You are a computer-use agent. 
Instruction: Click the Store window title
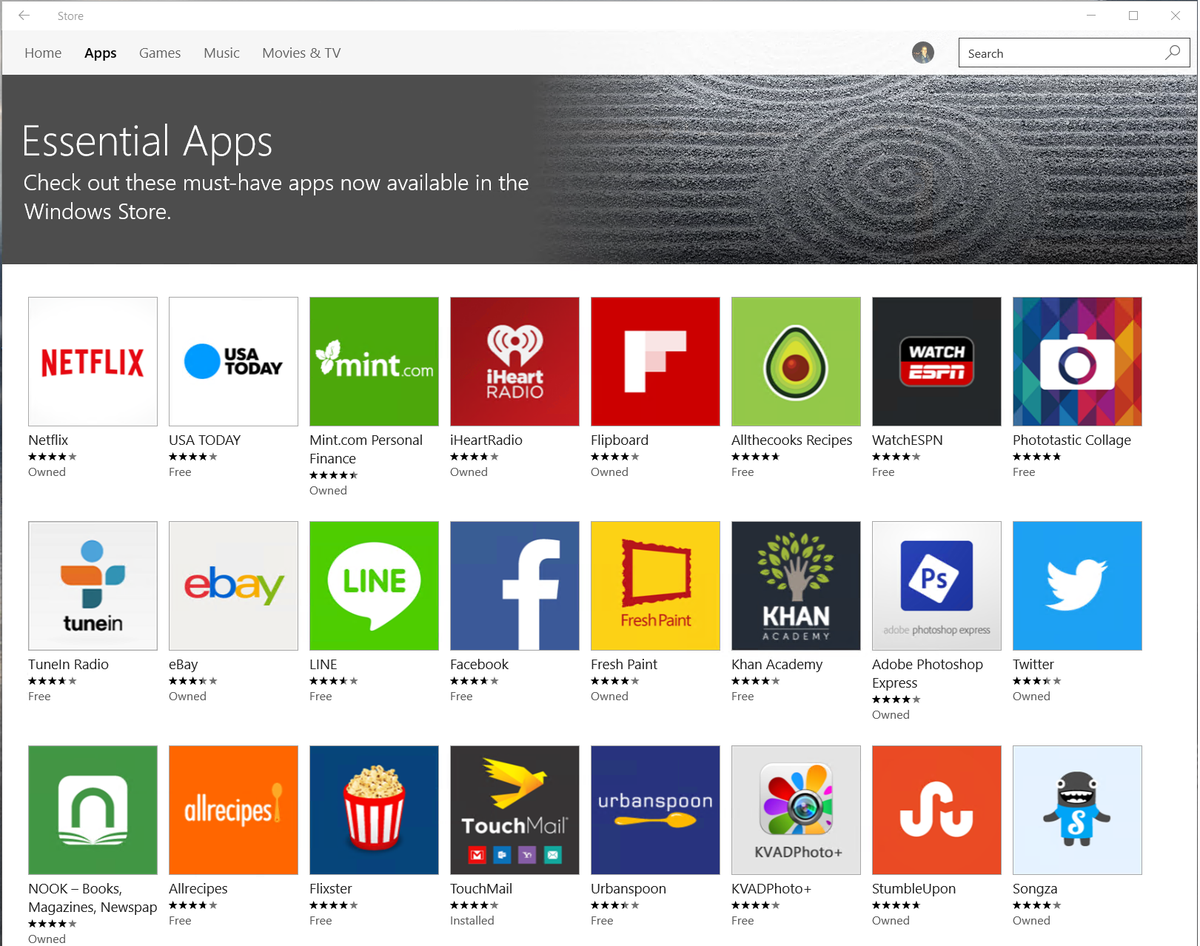pyautogui.click(x=70, y=16)
